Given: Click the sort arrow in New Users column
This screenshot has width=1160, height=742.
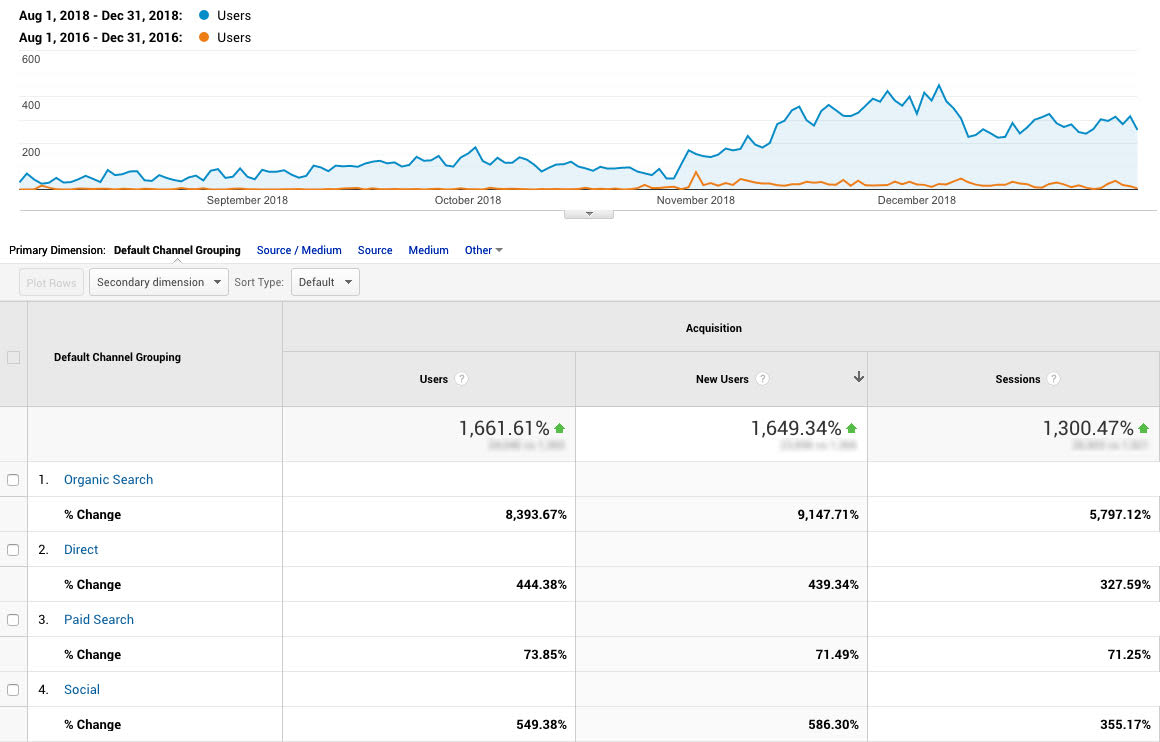Looking at the screenshot, I should (x=858, y=377).
